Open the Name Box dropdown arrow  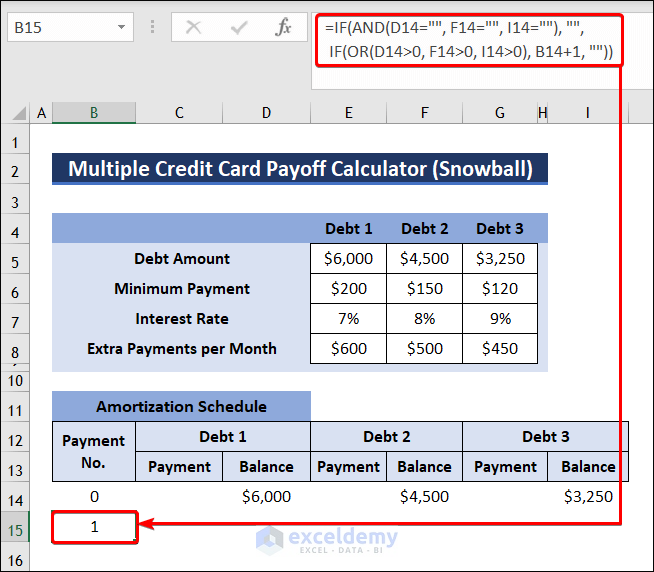121,28
